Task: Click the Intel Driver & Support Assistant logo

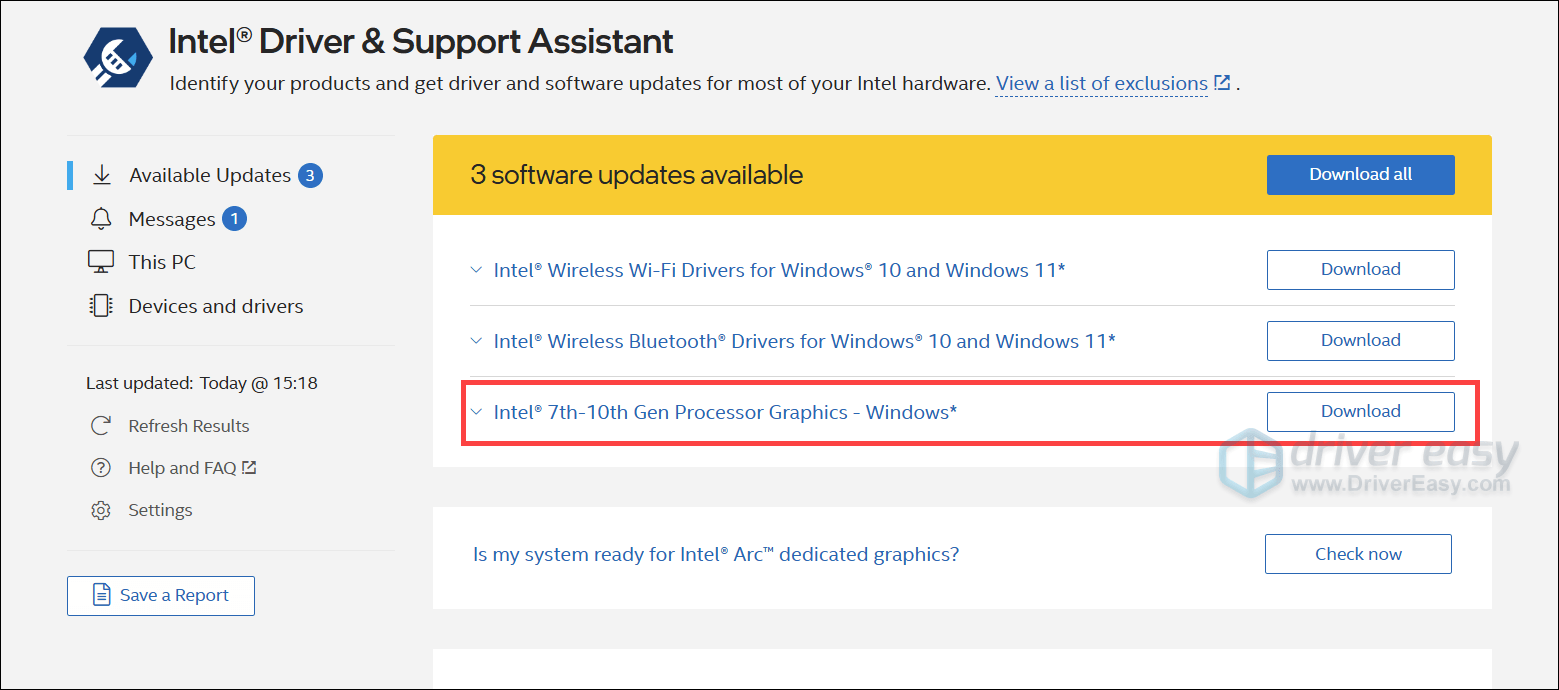Action: (117, 59)
